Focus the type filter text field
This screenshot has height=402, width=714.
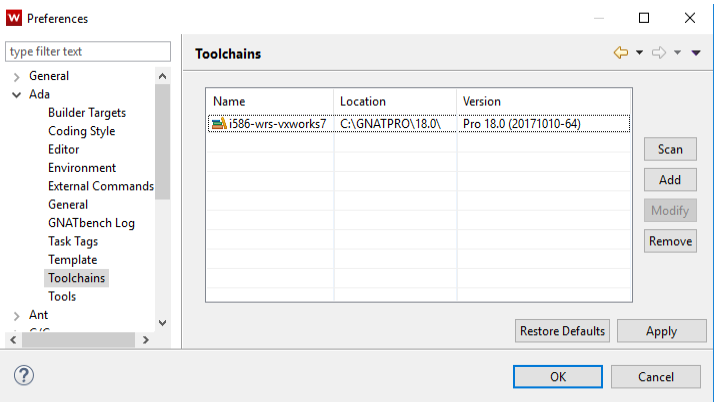pos(88,51)
